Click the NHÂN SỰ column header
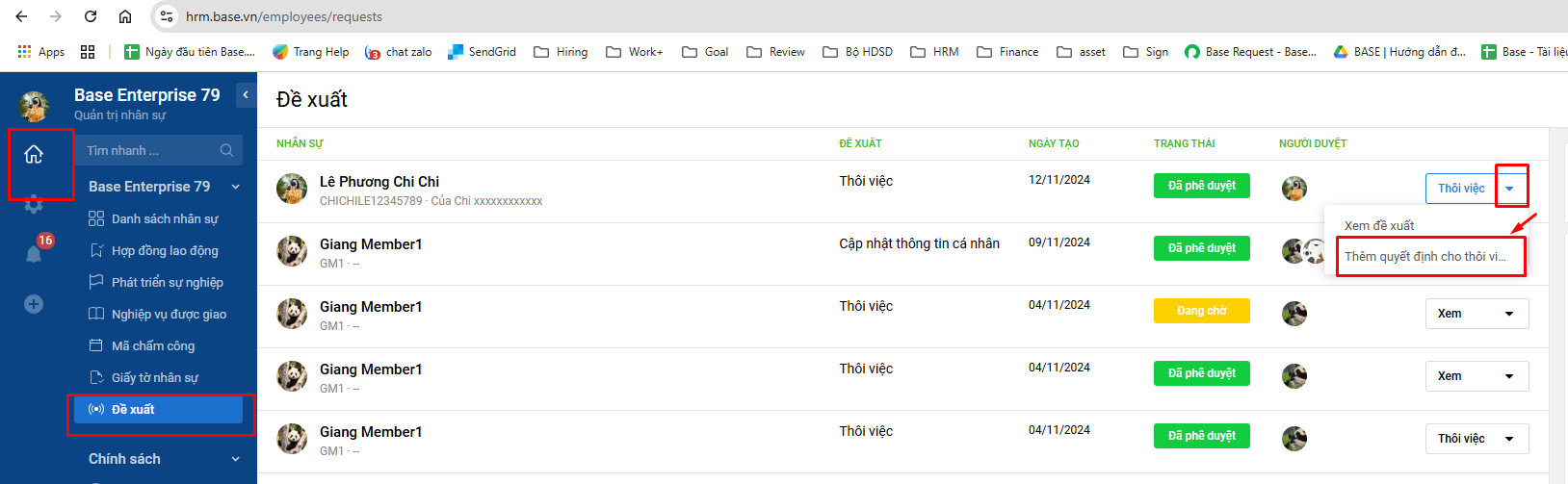The height and width of the screenshot is (484, 1568). (300, 143)
